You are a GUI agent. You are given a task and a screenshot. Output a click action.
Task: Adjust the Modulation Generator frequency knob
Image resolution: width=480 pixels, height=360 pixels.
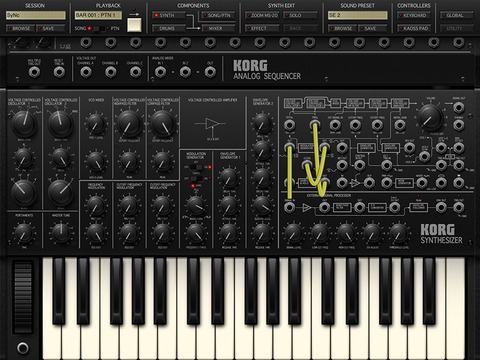click(x=196, y=233)
